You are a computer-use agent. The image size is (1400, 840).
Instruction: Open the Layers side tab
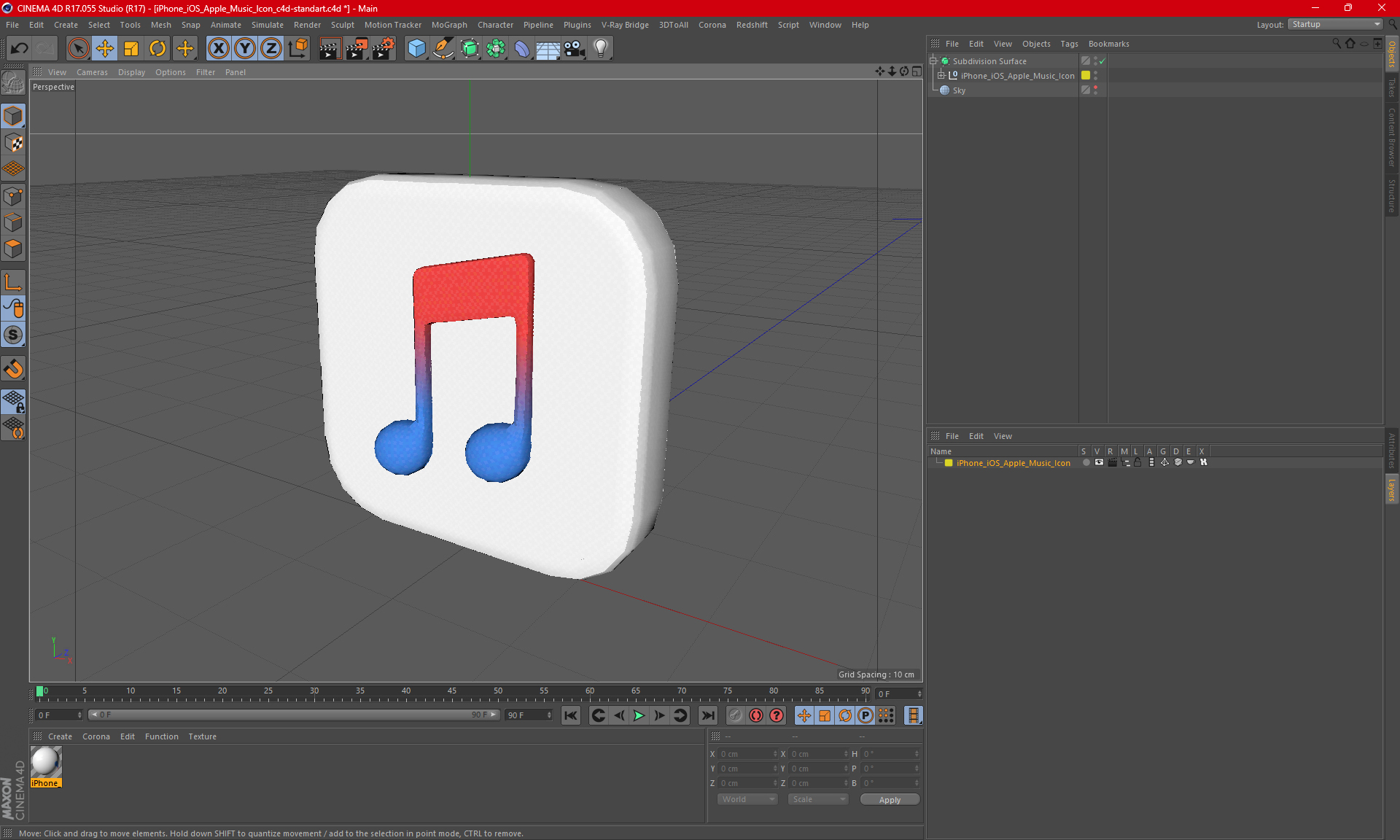click(x=1392, y=489)
